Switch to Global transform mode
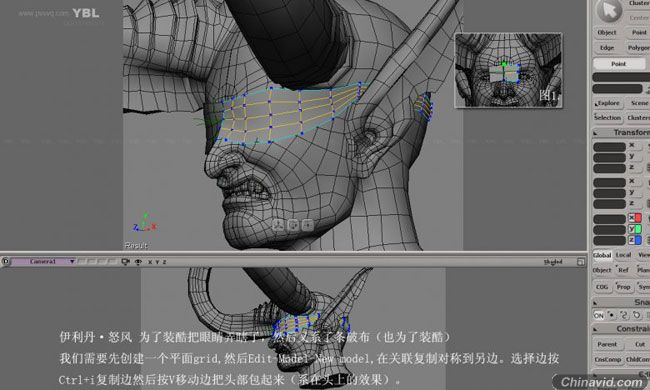Image resolution: width=650 pixels, height=390 pixels. (602, 255)
